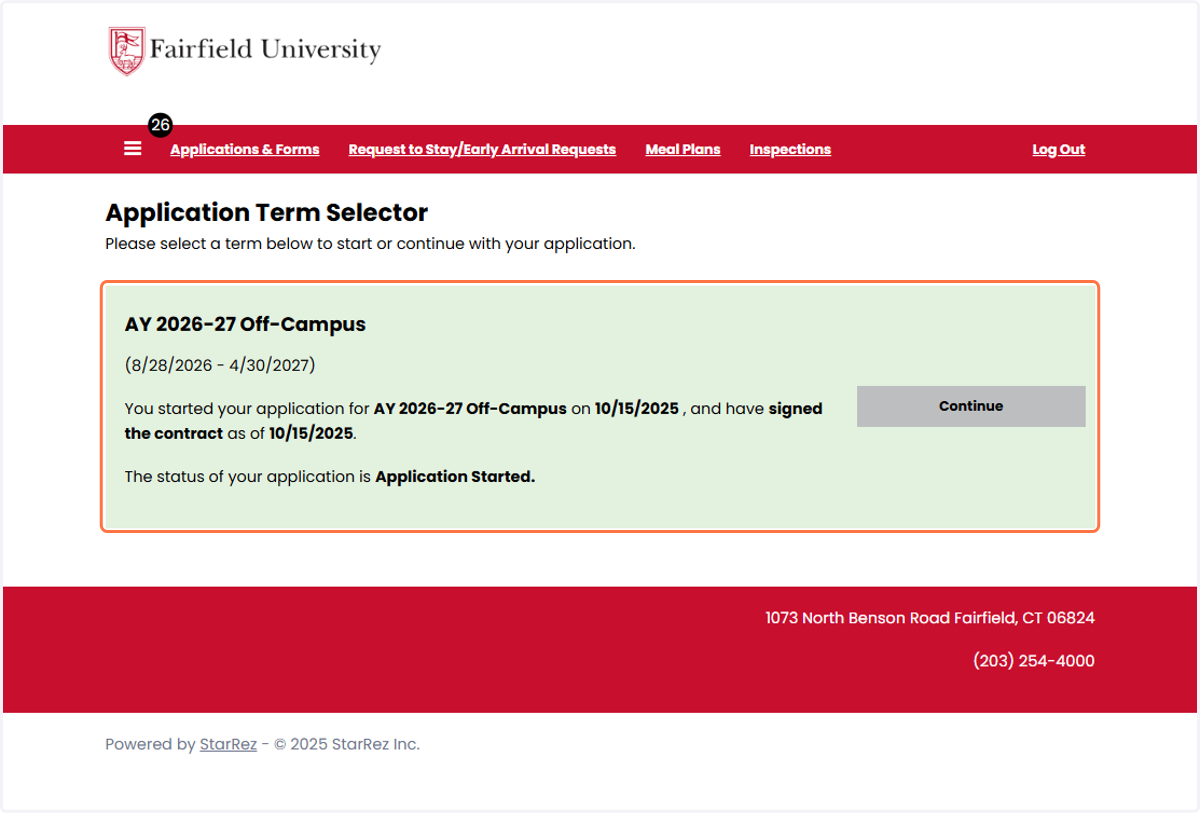Follow the StarRez footer link
1200x813 pixels.
(228, 744)
